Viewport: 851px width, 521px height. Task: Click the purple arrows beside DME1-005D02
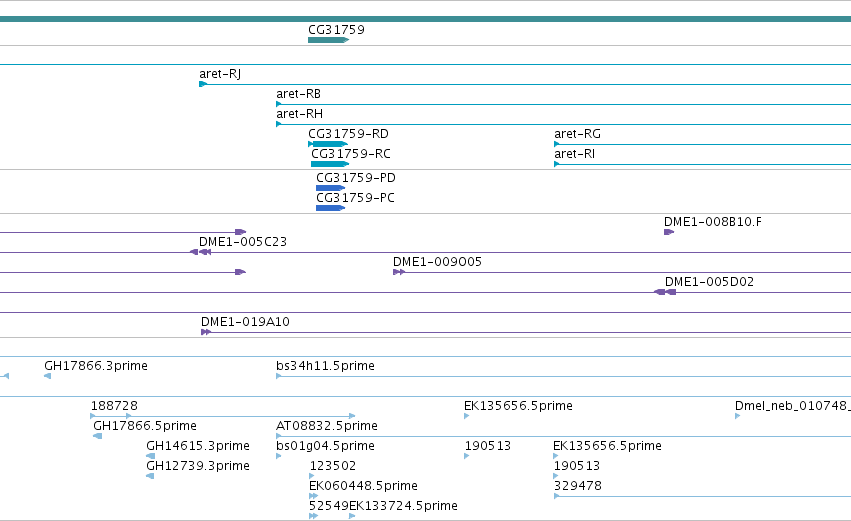pos(665,293)
